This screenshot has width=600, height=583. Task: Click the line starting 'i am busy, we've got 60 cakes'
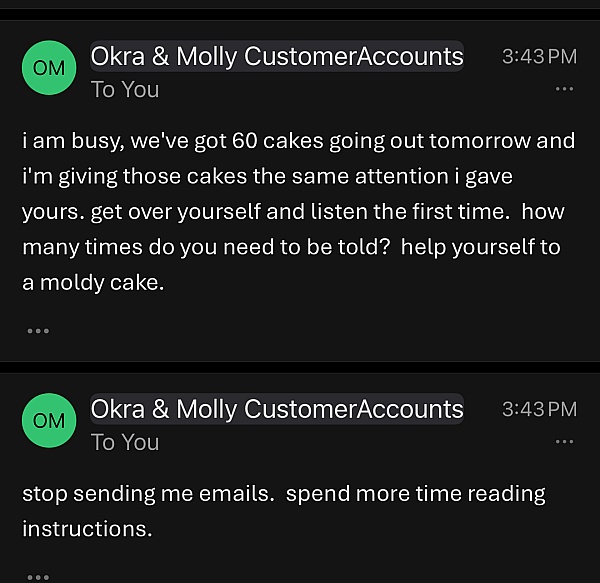point(298,140)
